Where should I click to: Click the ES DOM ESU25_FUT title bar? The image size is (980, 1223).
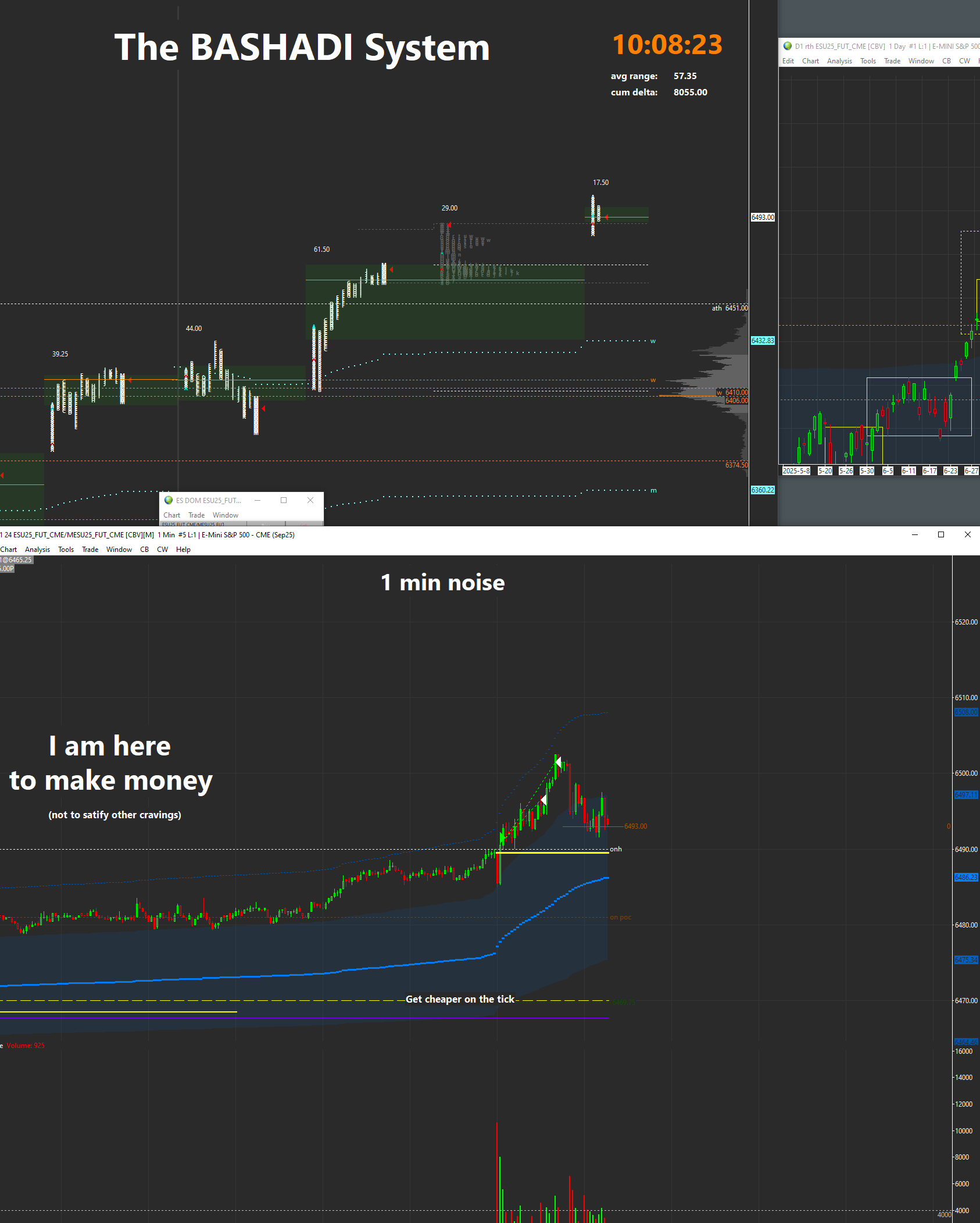pos(209,500)
